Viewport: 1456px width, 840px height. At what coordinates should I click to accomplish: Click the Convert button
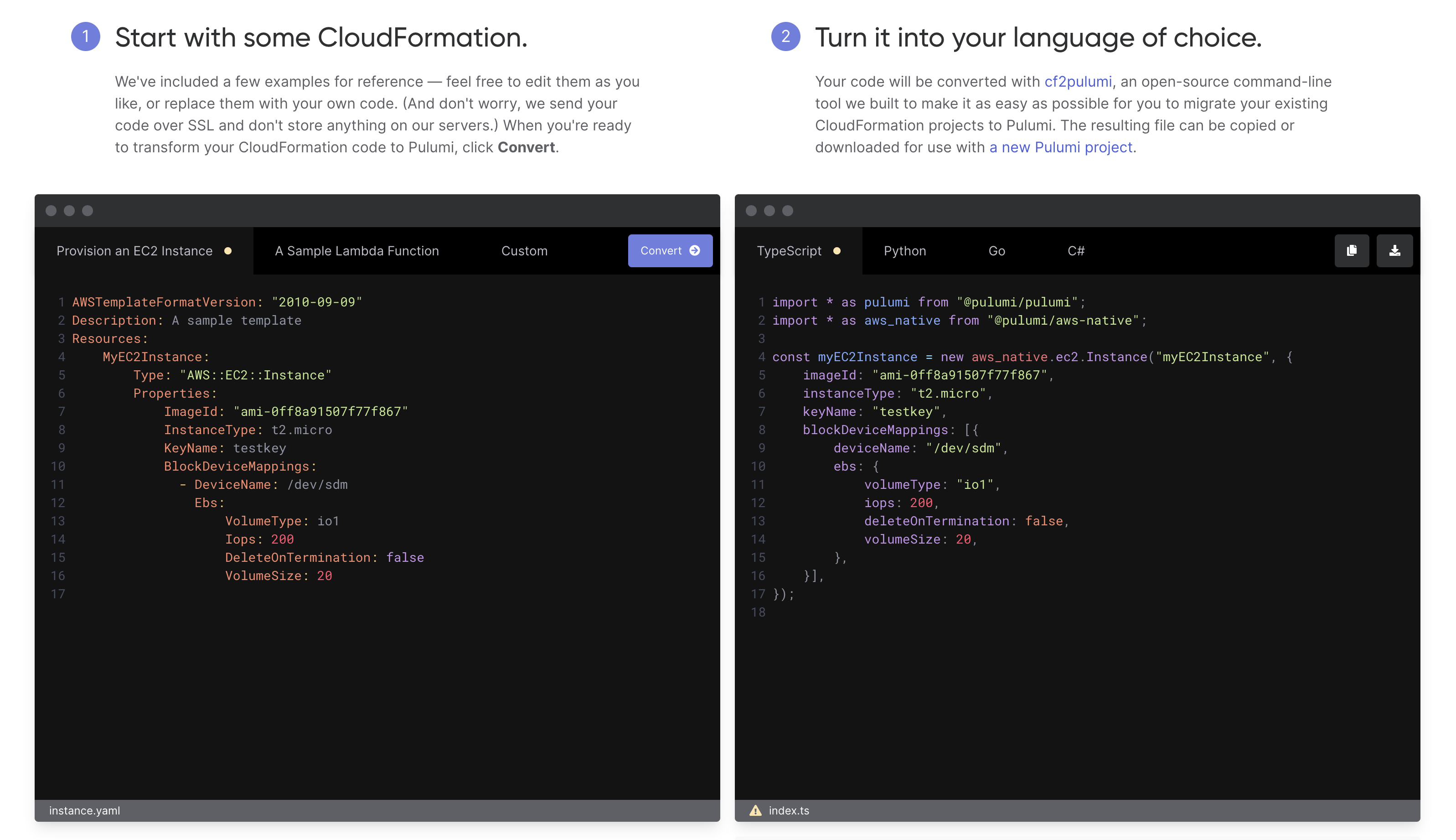pyautogui.click(x=669, y=251)
